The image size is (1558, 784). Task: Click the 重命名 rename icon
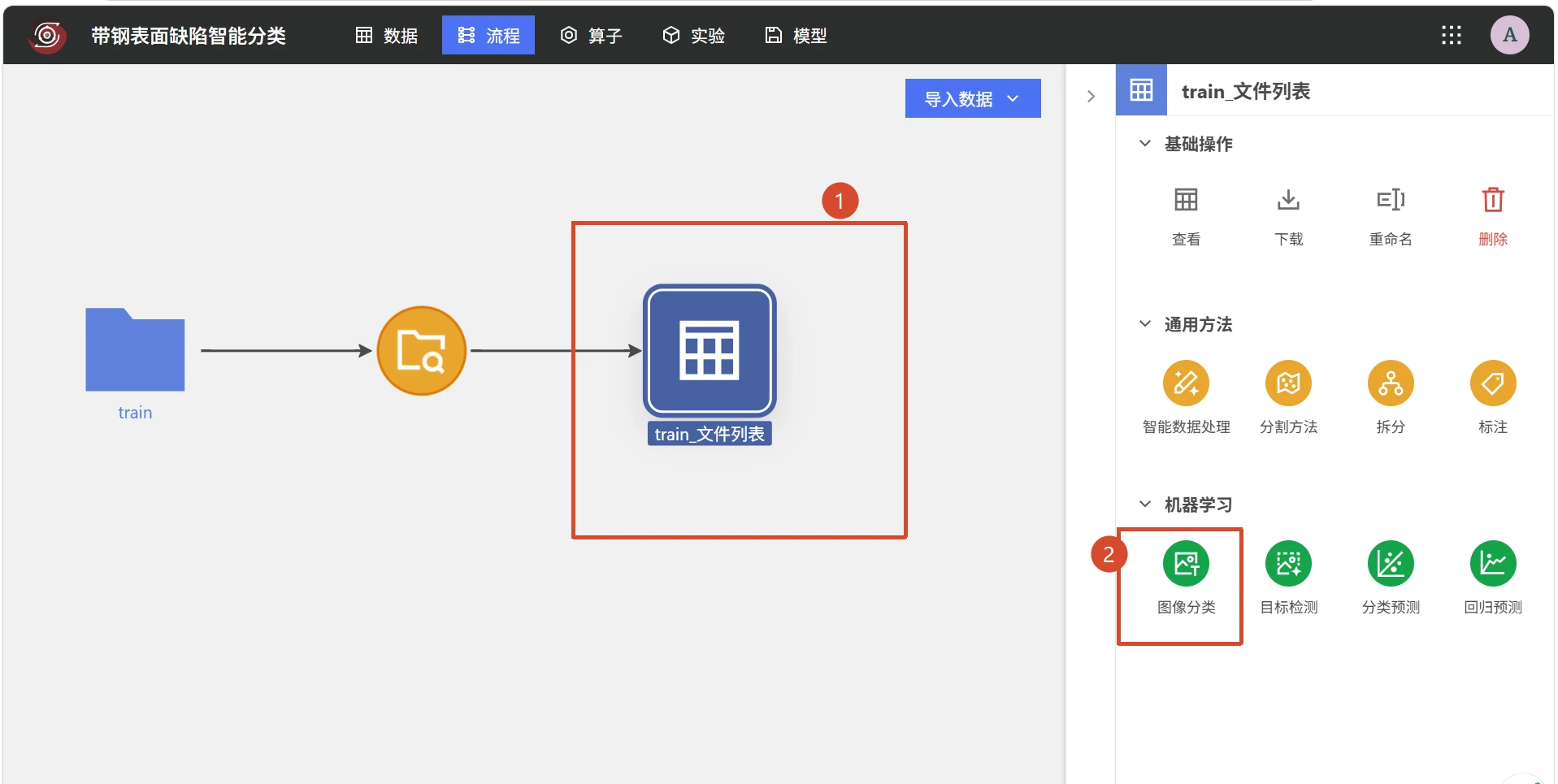[x=1391, y=200]
